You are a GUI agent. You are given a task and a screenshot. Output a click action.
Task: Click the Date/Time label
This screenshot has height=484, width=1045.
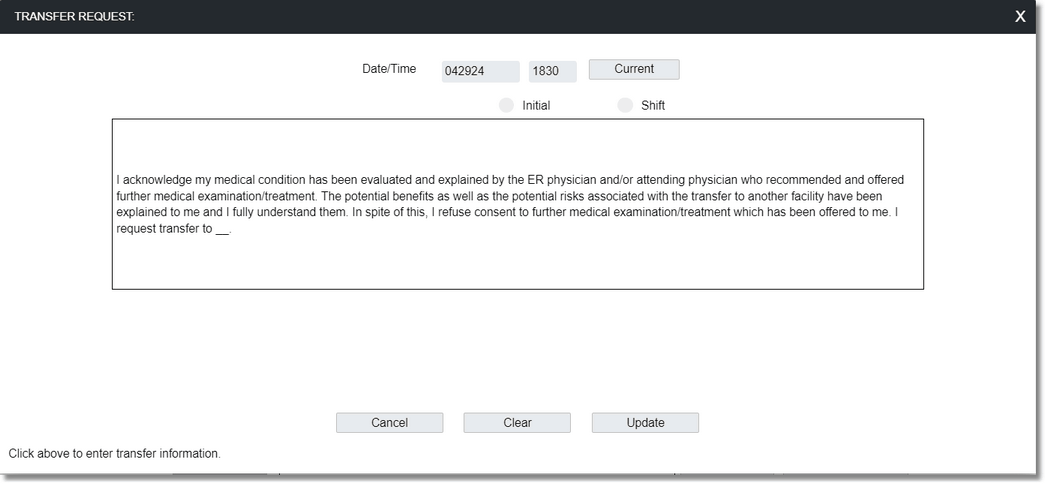click(389, 69)
